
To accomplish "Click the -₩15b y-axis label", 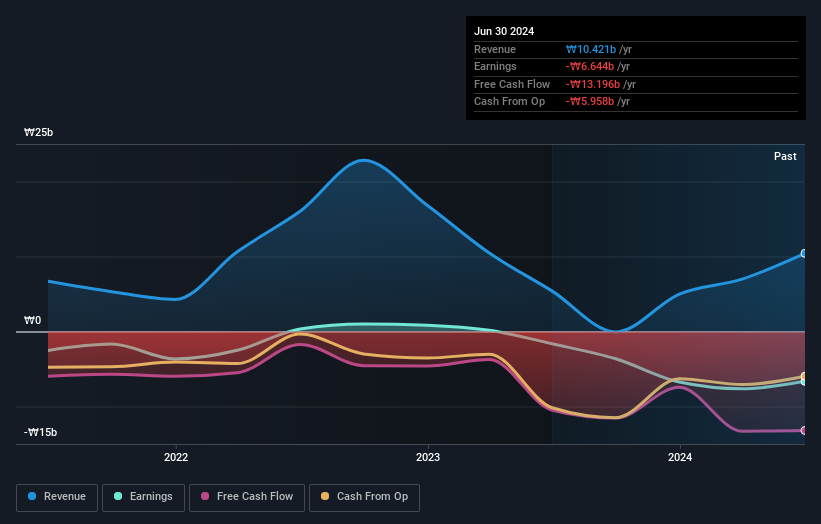I will (x=40, y=432).
